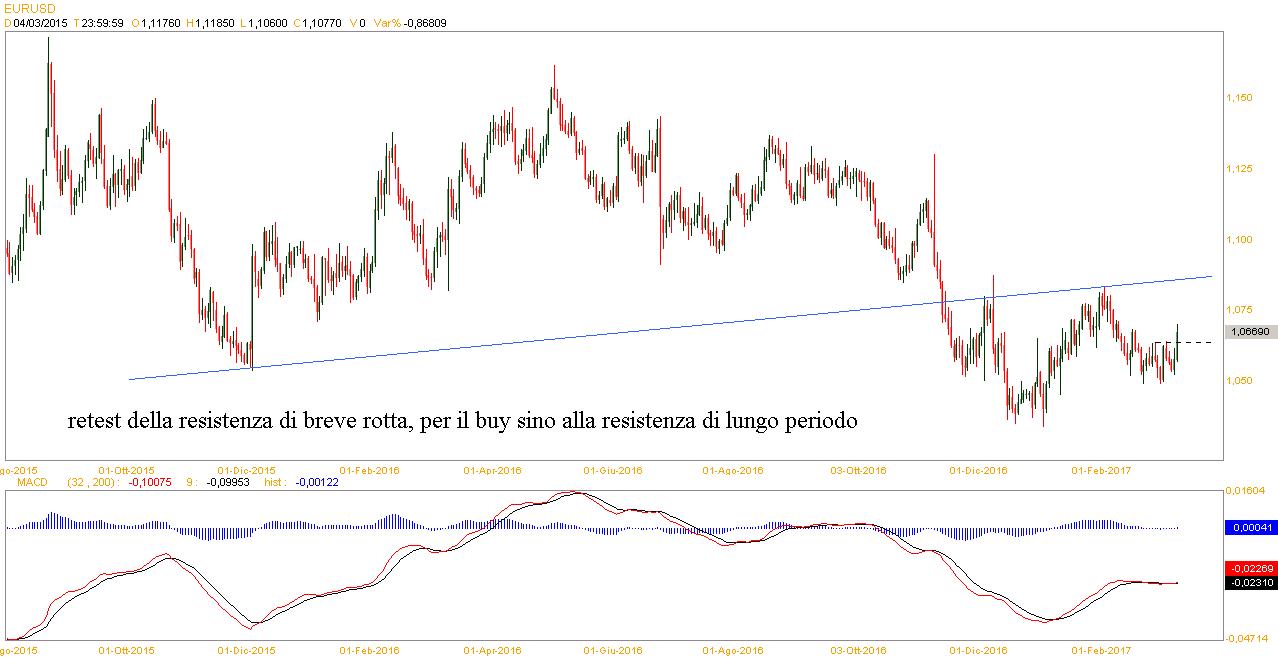This screenshot has width=1278, height=668.
Task: Click 01-Ott-2015 on the price chart date axis
Action: point(127,470)
